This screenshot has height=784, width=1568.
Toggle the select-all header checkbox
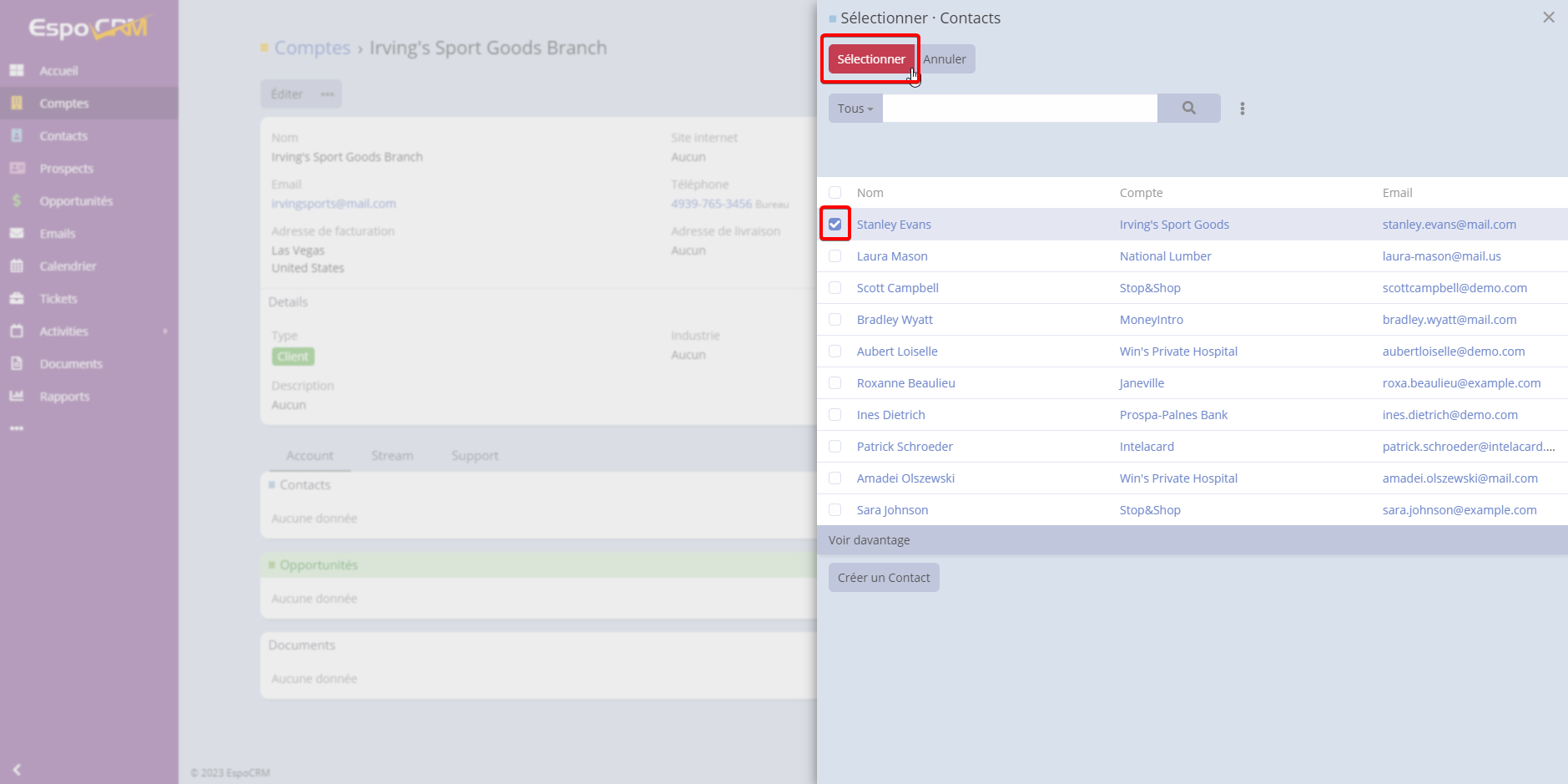(x=834, y=193)
